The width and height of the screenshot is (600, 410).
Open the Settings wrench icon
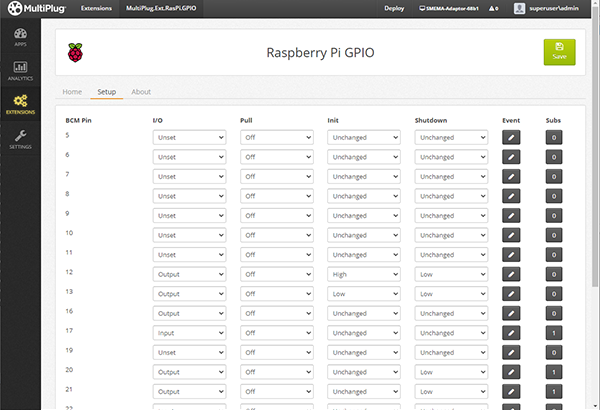[x=20, y=139]
